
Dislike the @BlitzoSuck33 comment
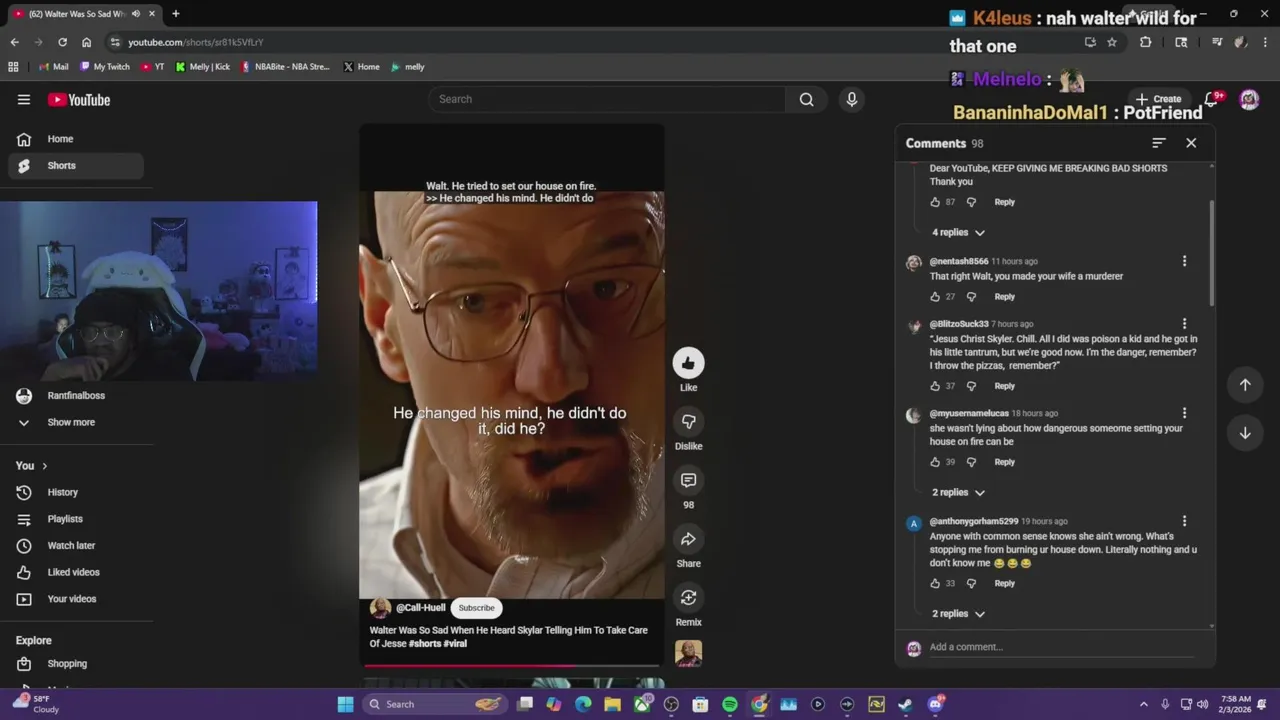(x=971, y=386)
